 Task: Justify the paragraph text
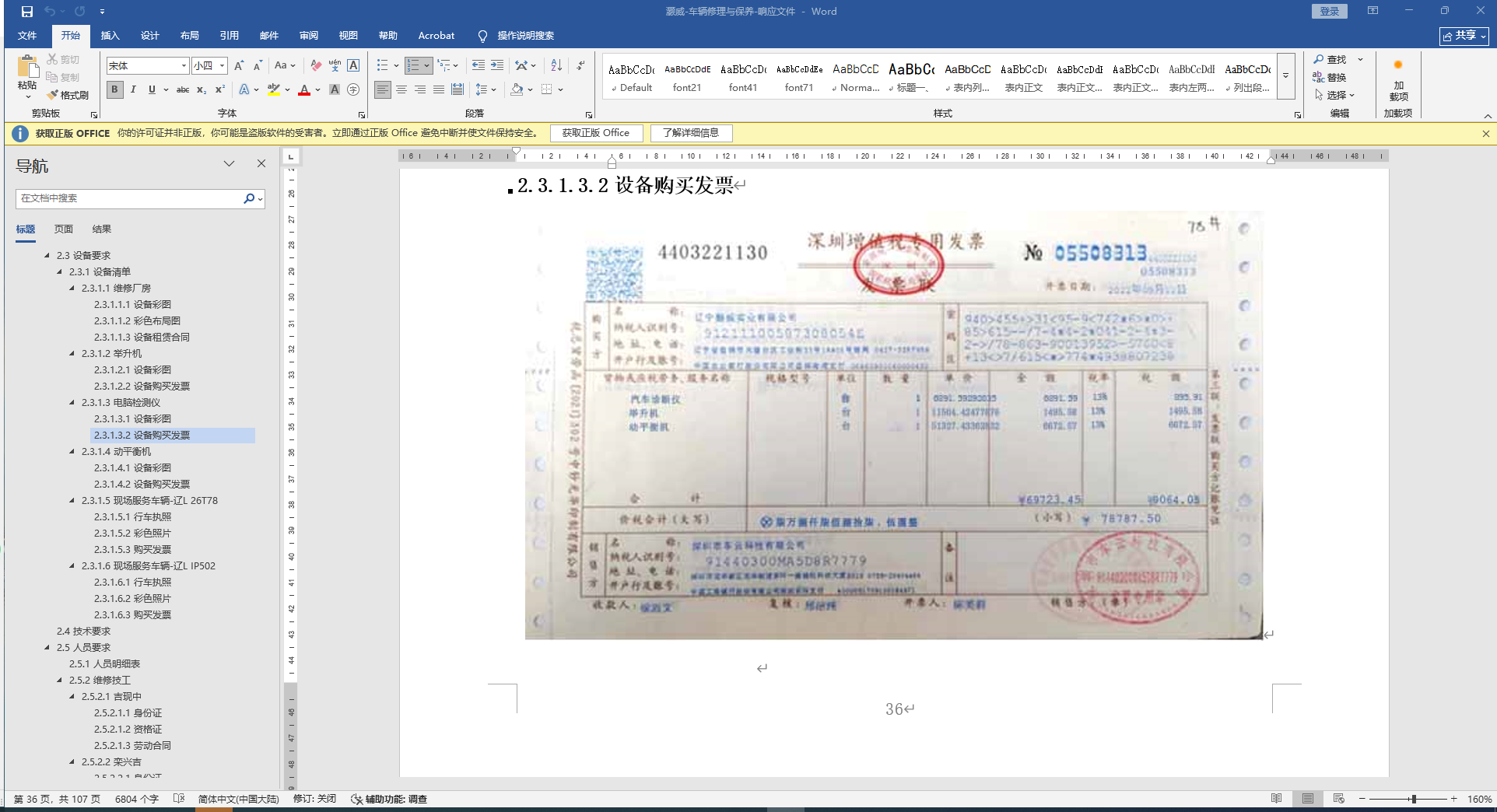pos(439,90)
